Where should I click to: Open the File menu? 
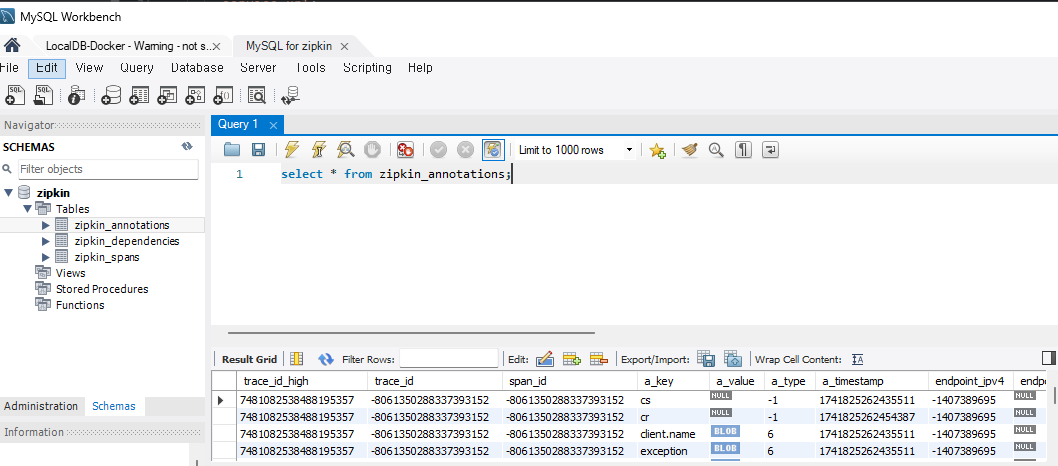(x=9, y=67)
